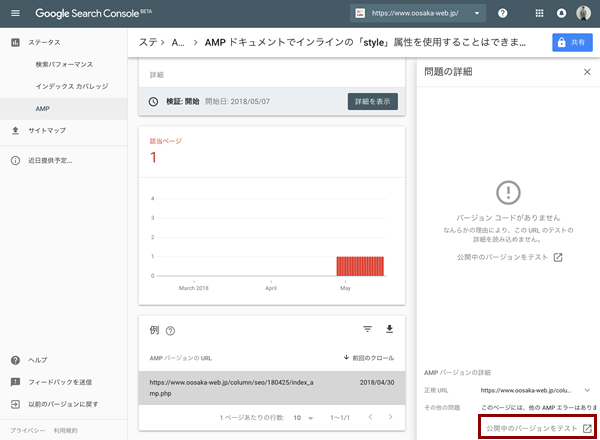Viewport: 600px width, 440px height.
Task: Click フィードバックを送信
Action: coord(60,382)
